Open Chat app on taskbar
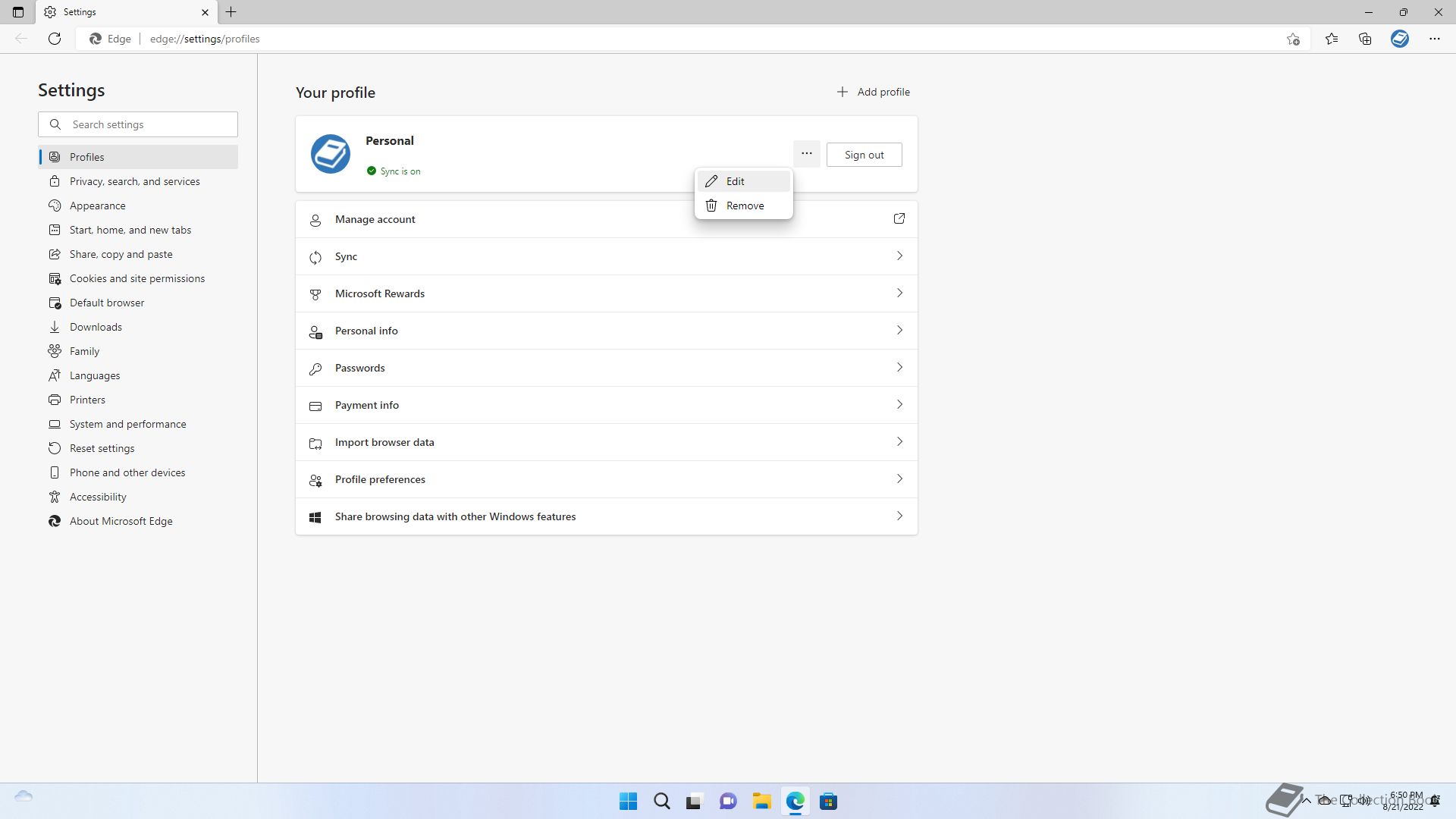 (728, 802)
